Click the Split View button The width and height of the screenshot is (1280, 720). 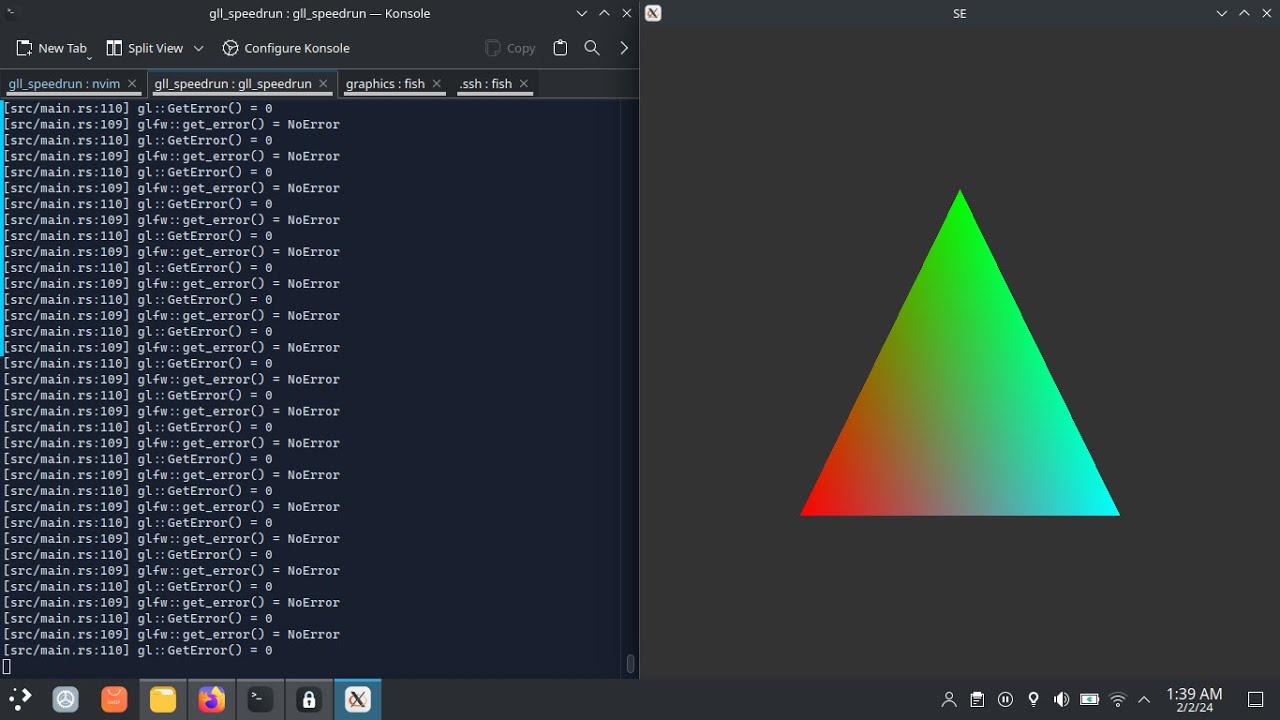pos(145,48)
